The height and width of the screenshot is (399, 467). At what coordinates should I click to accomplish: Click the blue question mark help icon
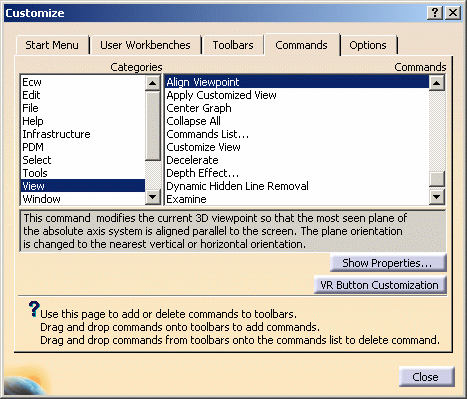pyautogui.click(x=34, y=309)
